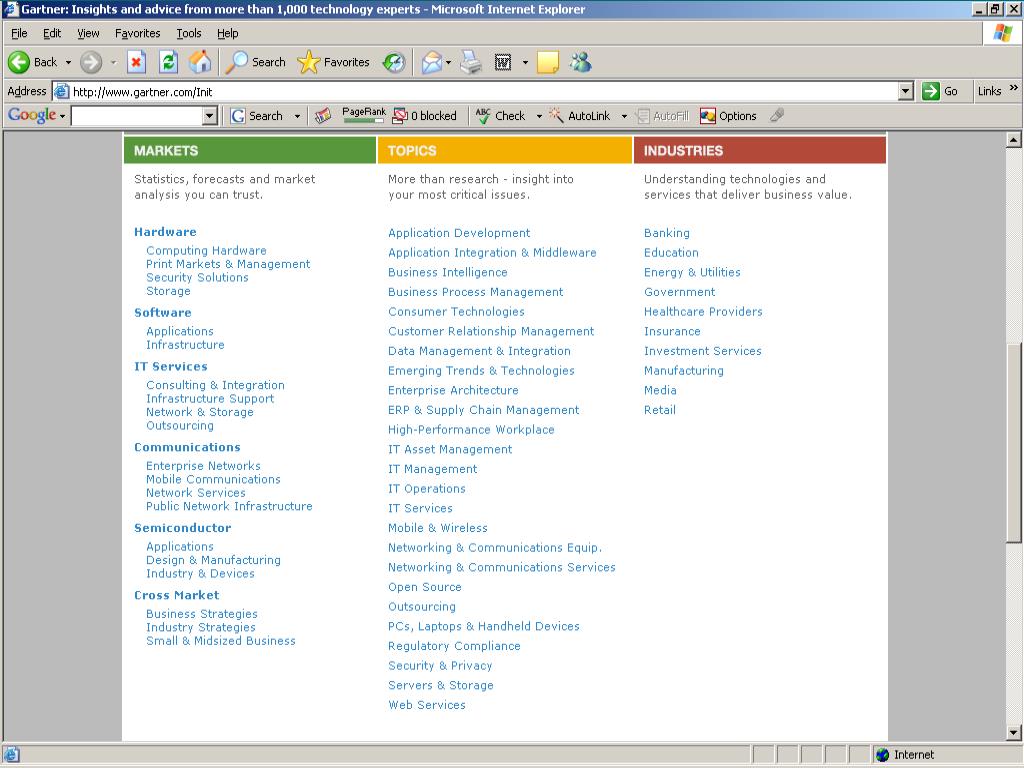This screenshot has height=768, width=1024.
Task: Click the Back arrow button
Action: click(32, 63)
